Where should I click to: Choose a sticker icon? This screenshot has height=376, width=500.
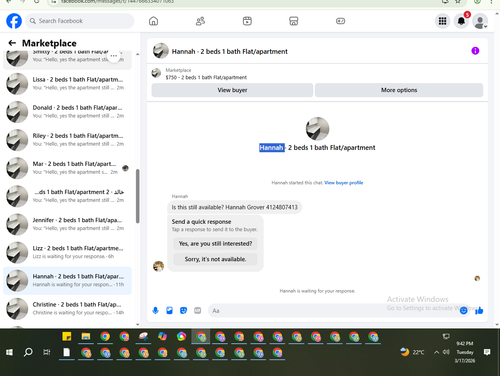[183, 311]
